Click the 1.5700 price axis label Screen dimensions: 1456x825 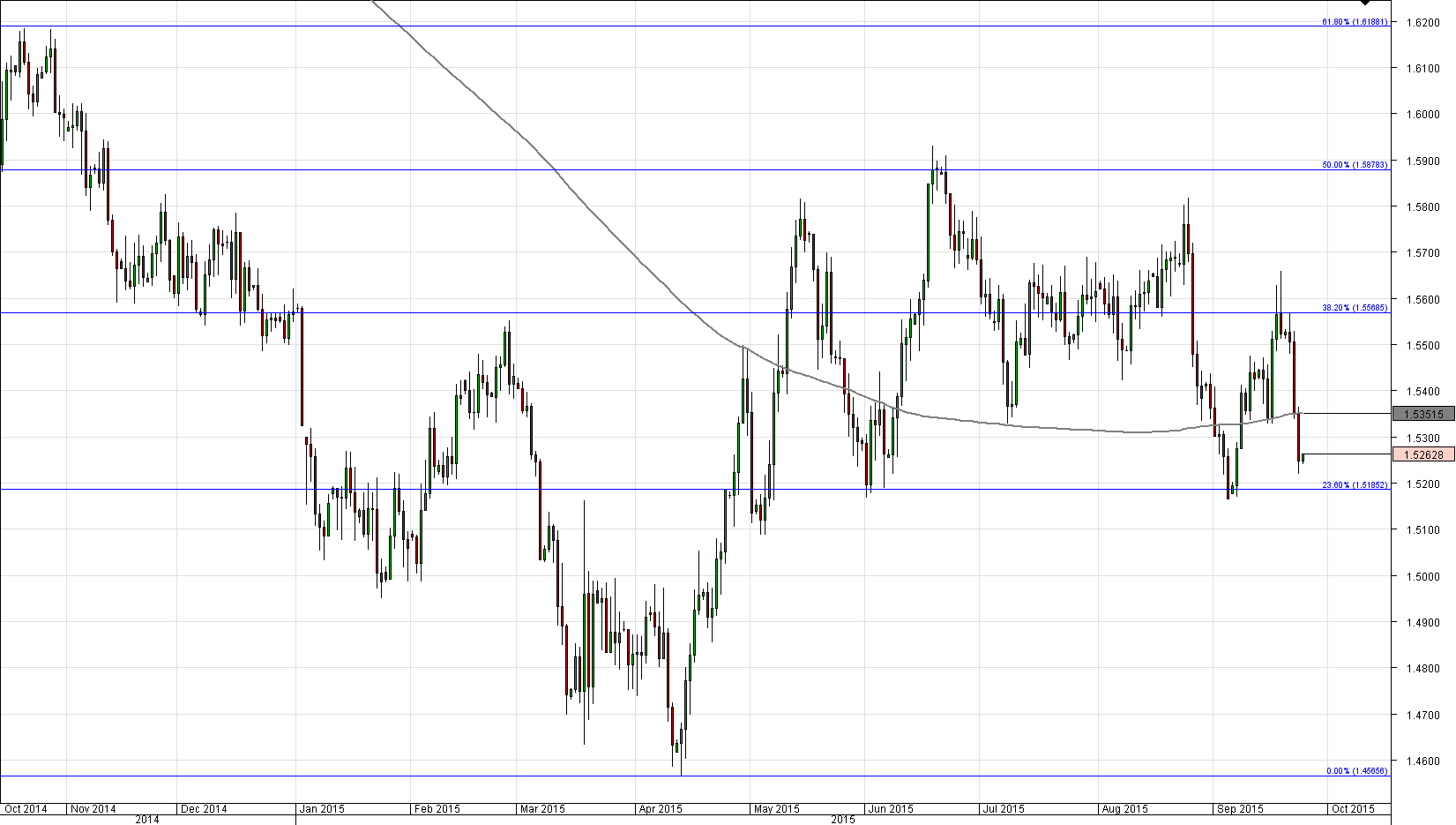pos(1422,252)
